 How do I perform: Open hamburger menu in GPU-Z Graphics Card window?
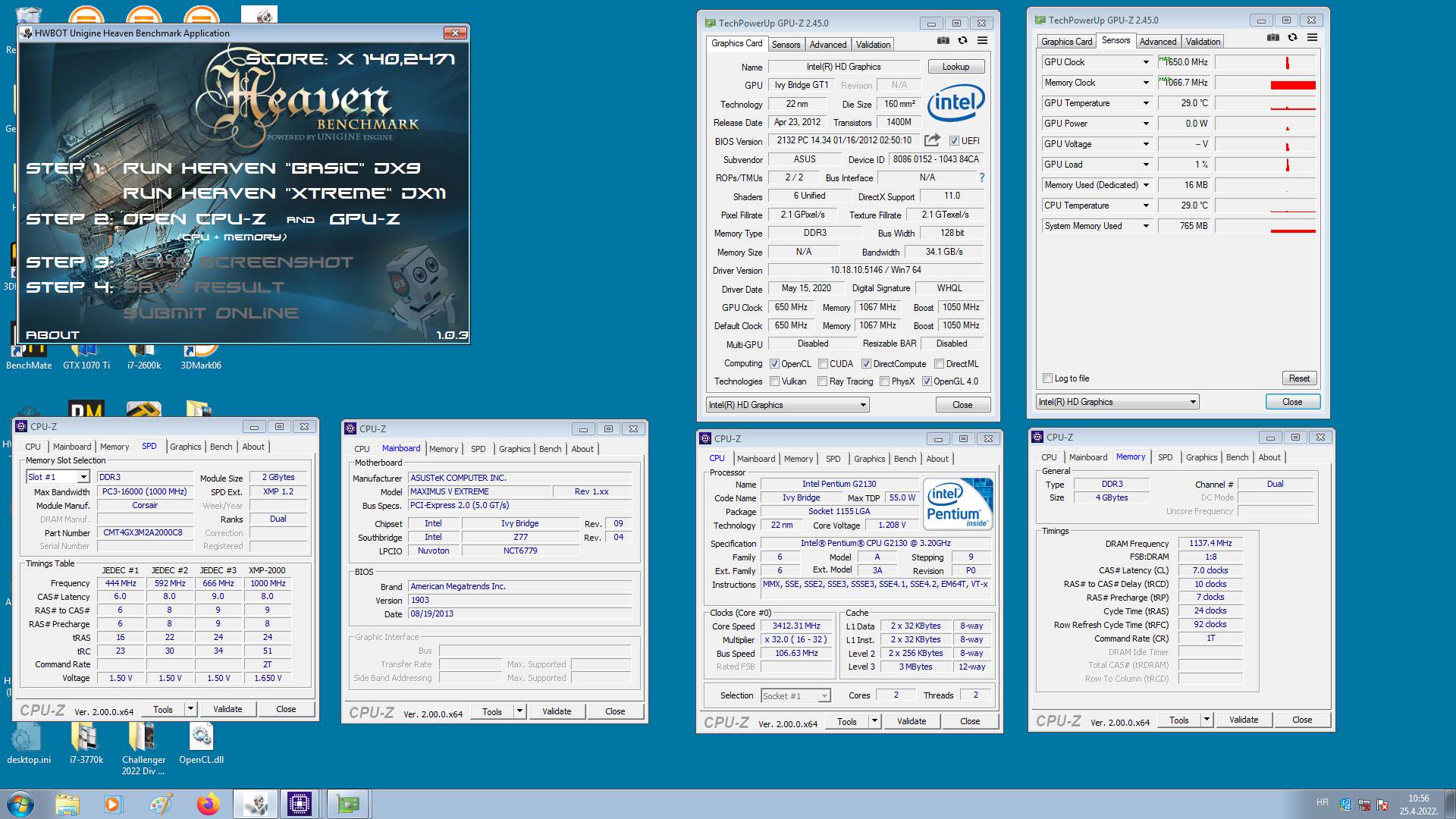[982, 41]
